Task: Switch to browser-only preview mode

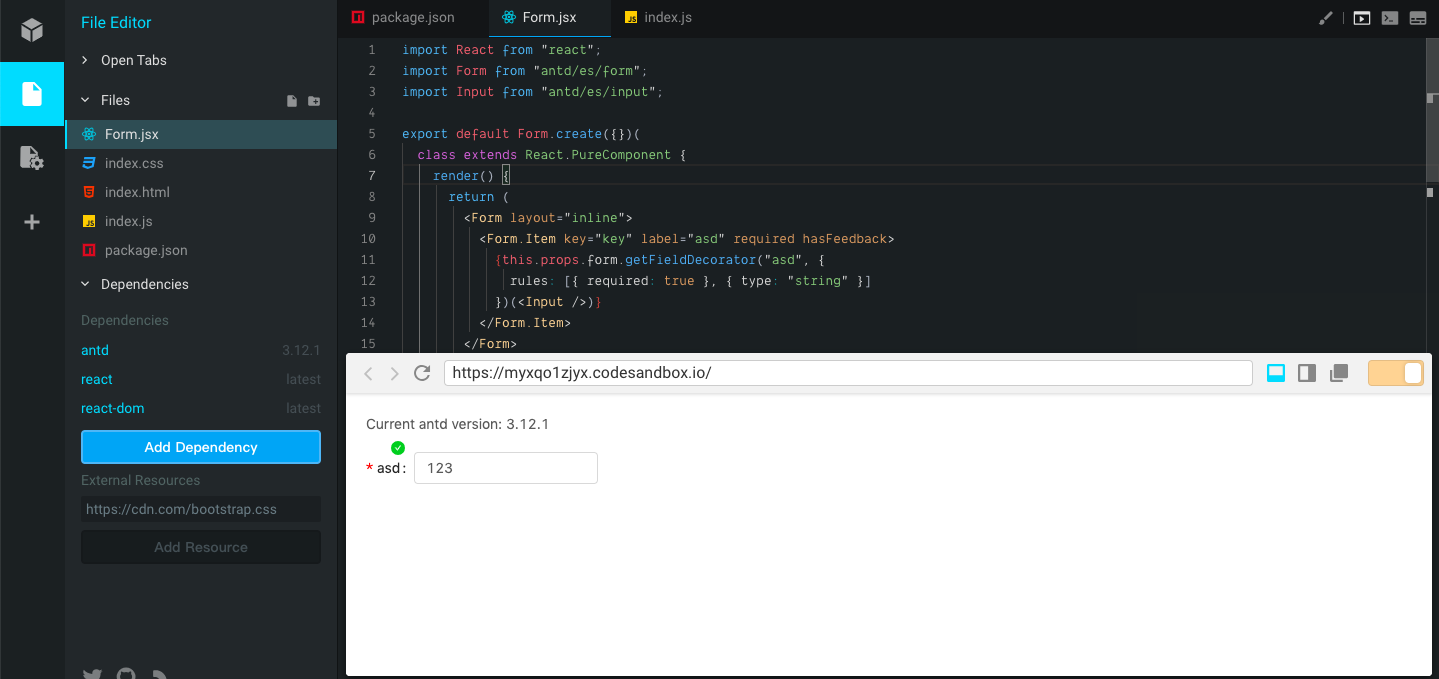Action: pyautogui.click(x=1275, y=372)
